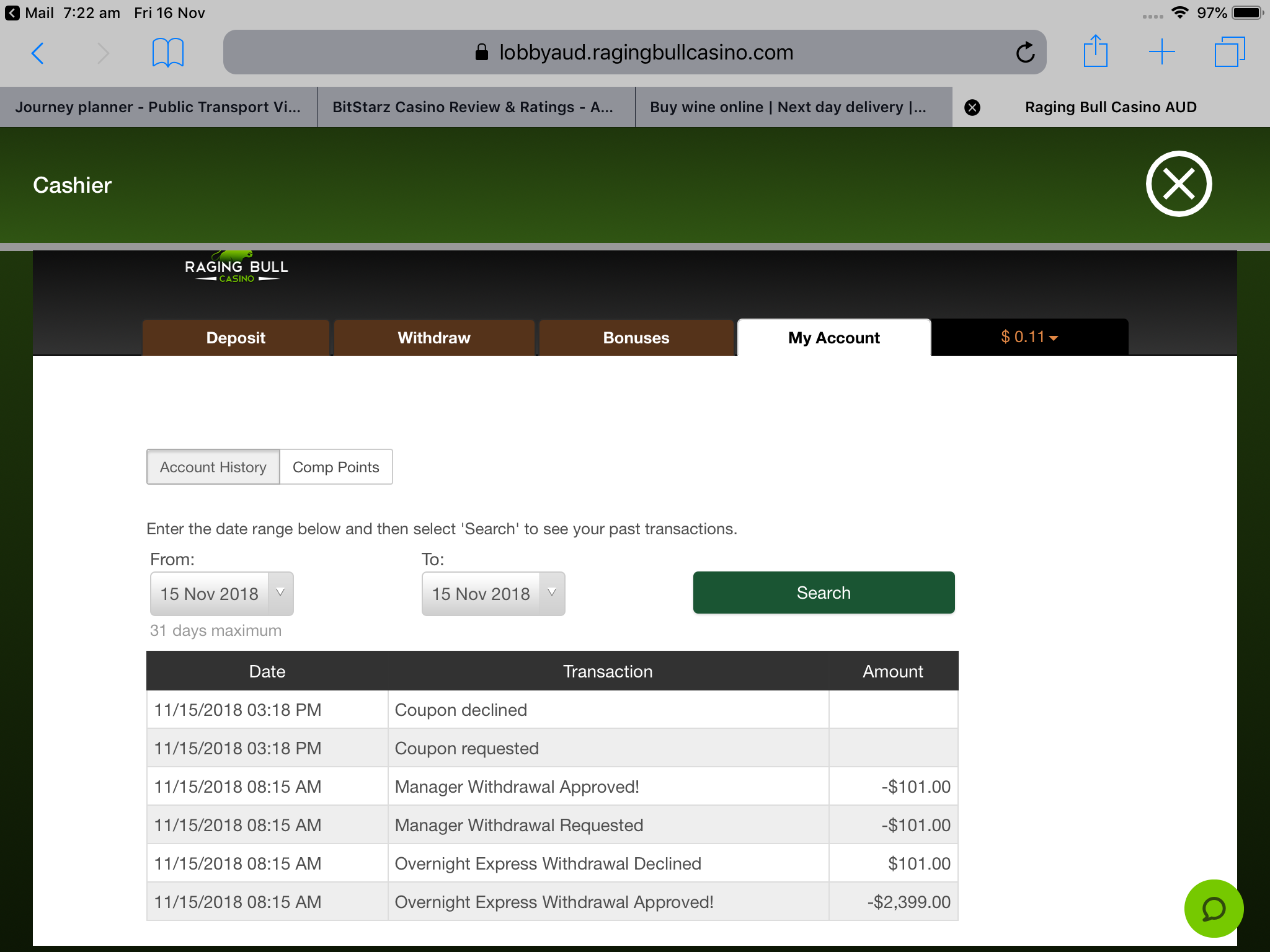
Task: Switch to Comp Points view
Action: pos(336,467)
